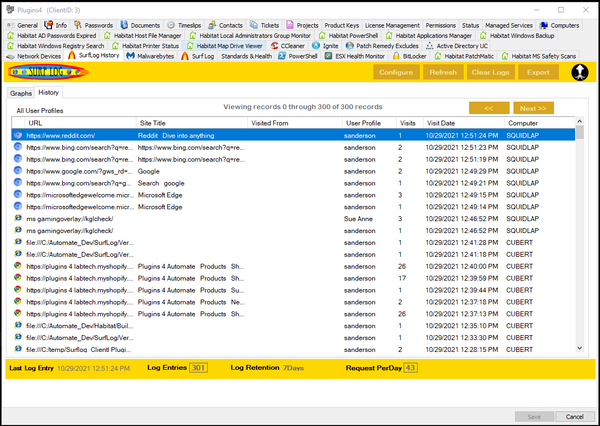Click the Cancel button
Image resolution: width=600 pixels, height=426 pixels.
[x=574, y=416]
